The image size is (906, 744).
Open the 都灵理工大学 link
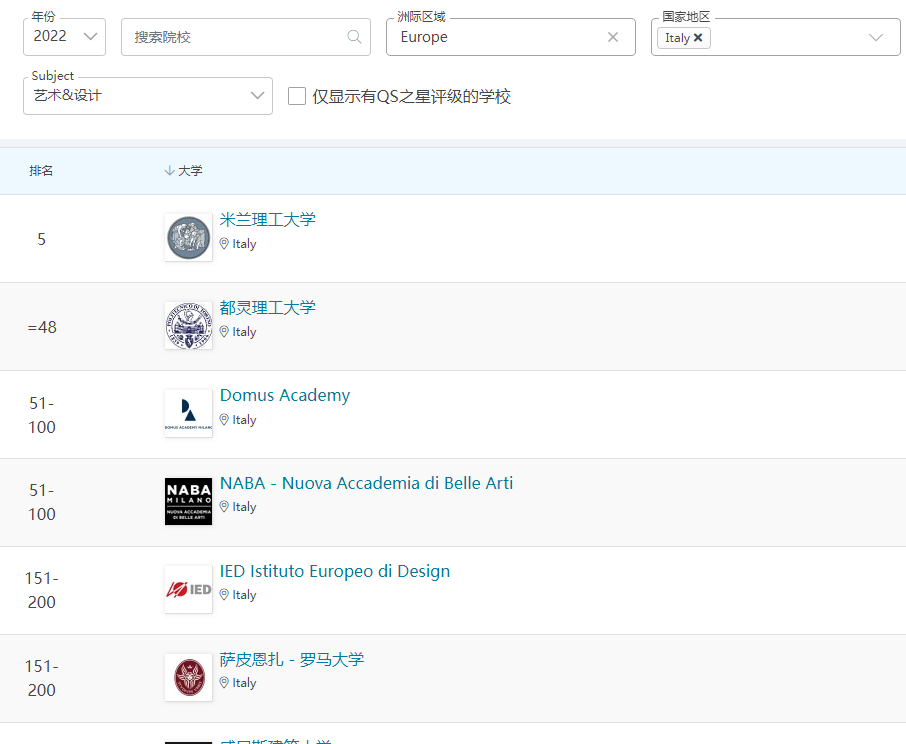(x=267, y=308)
